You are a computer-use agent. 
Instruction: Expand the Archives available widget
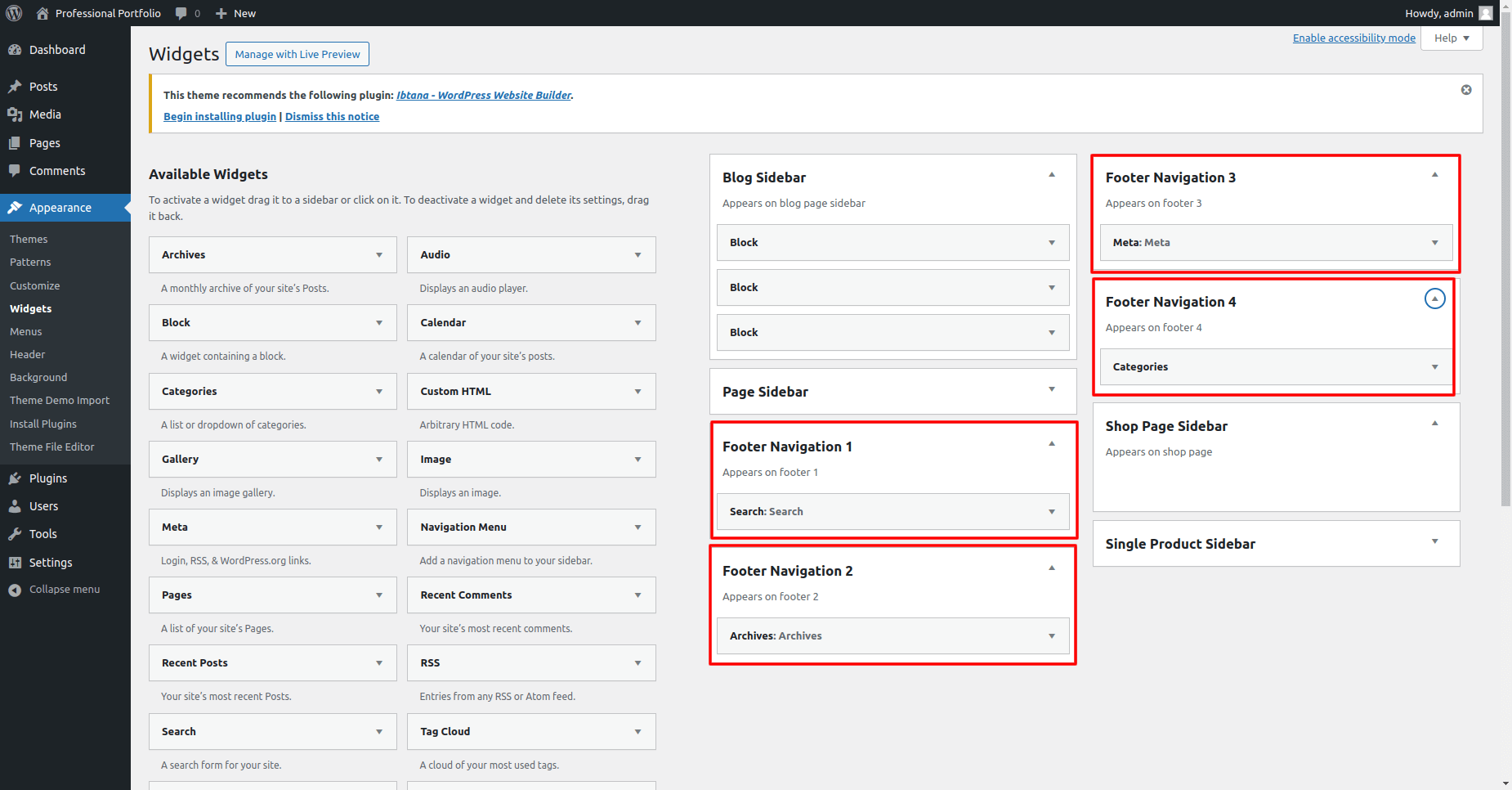pyautogui.click(x=379, y=255)
